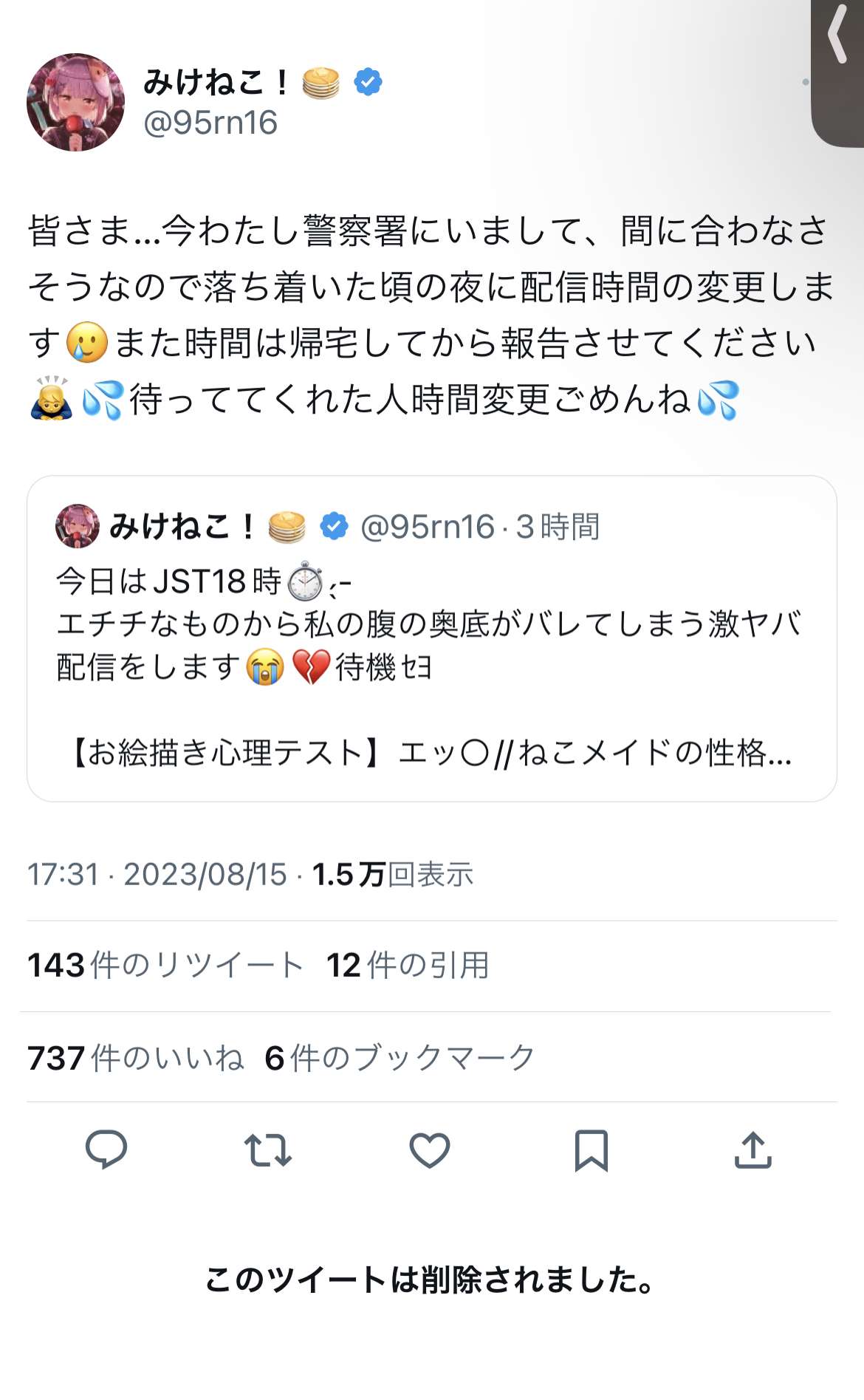
Task: Click the 17:31 2023/08/15 timestamp
Action: click(x=157, y=875)
